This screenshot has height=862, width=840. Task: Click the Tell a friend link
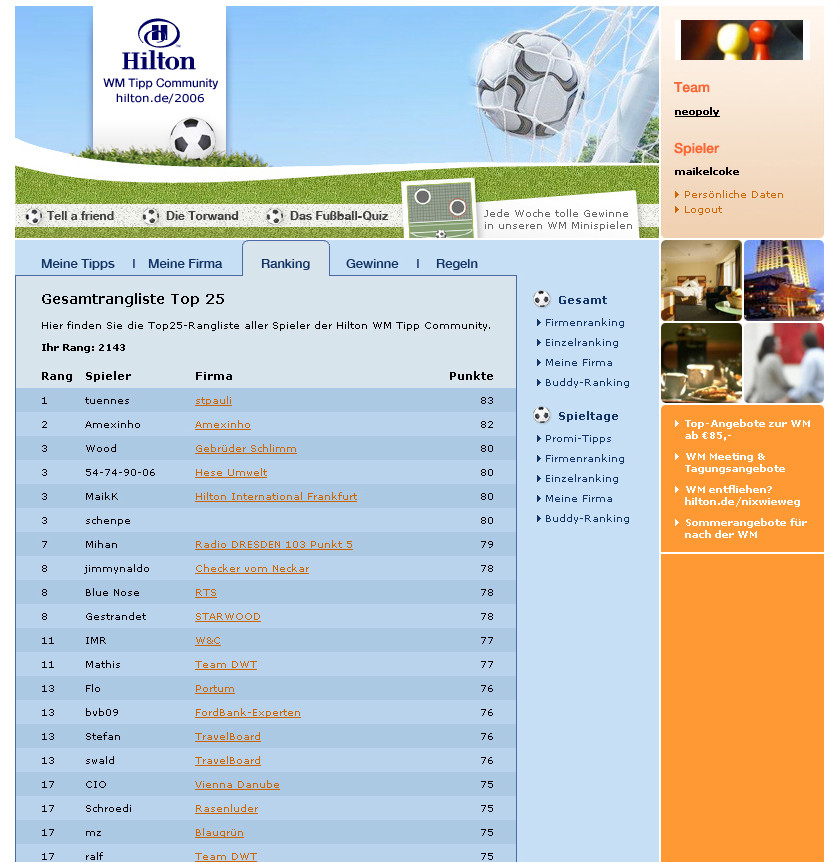point(81,216)
